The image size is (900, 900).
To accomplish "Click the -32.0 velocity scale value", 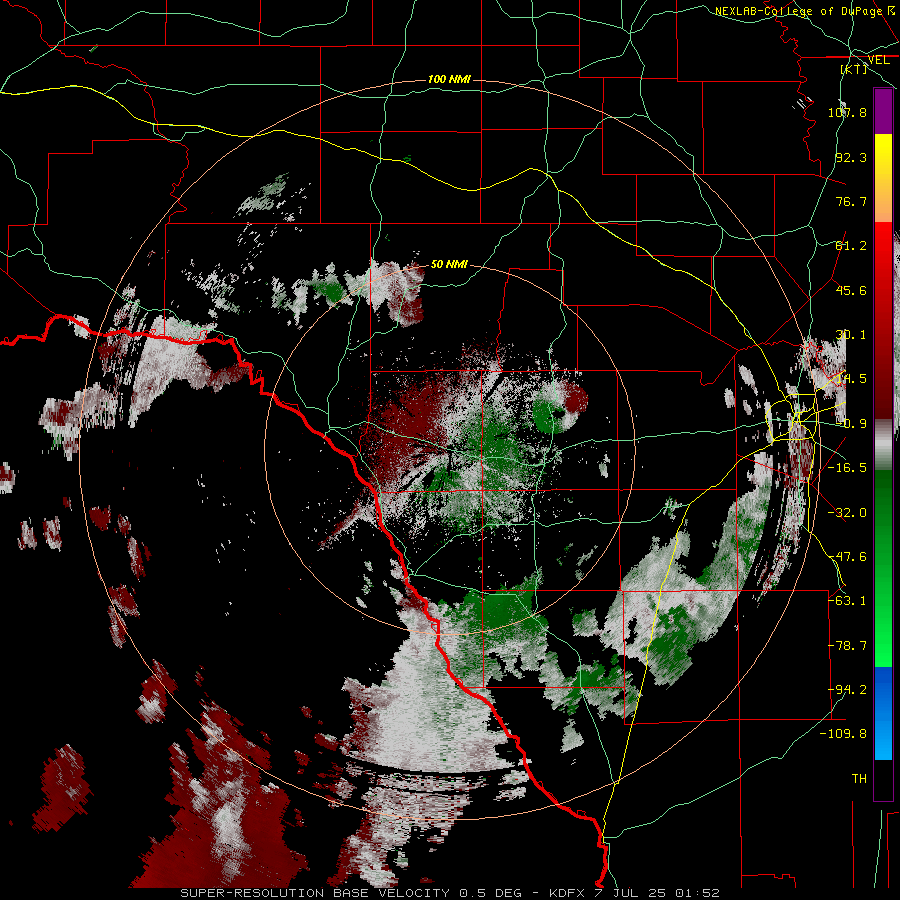I will click(x=847, y=512).
